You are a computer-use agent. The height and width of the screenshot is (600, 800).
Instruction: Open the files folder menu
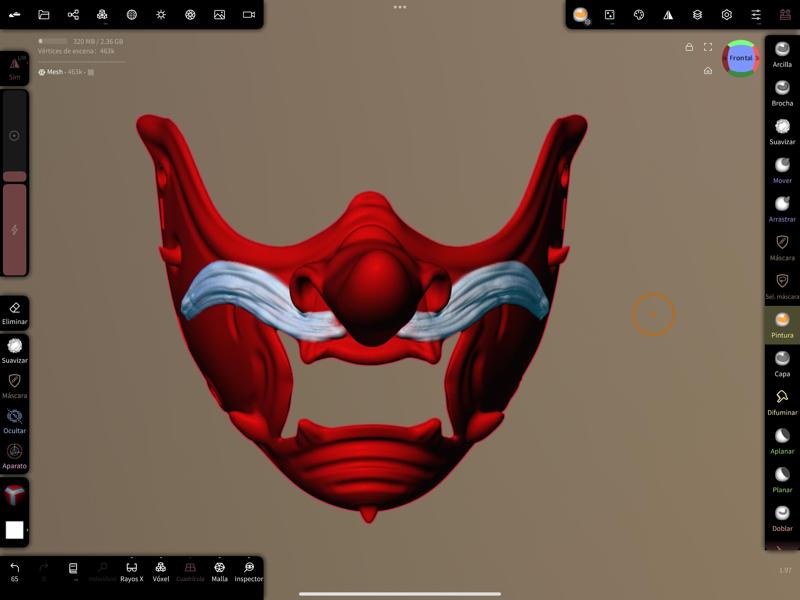[44, 14]
